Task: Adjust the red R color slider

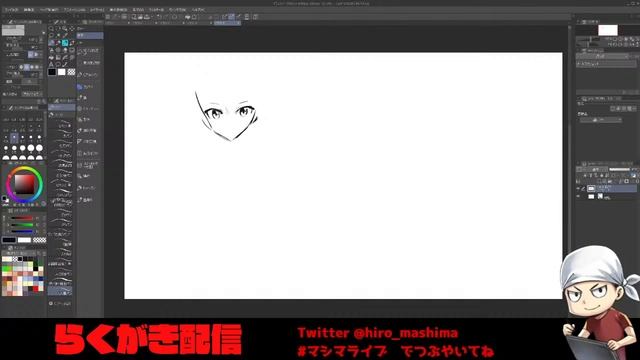Action: click(22, 218)
